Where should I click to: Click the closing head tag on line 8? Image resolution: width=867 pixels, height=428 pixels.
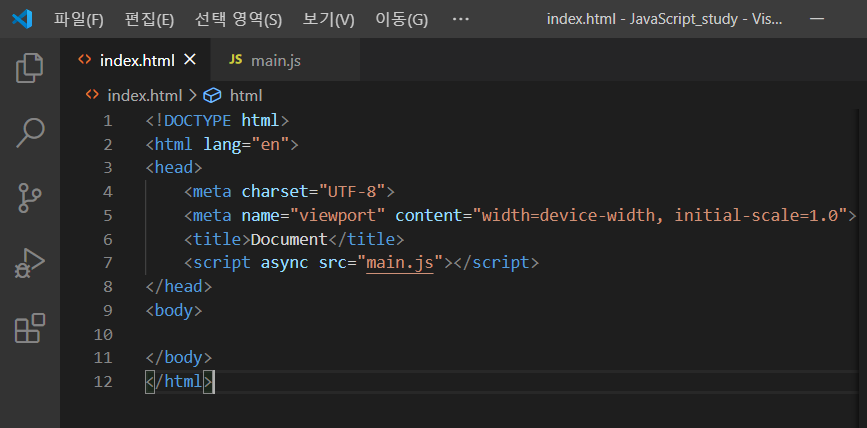pos(179,287)
